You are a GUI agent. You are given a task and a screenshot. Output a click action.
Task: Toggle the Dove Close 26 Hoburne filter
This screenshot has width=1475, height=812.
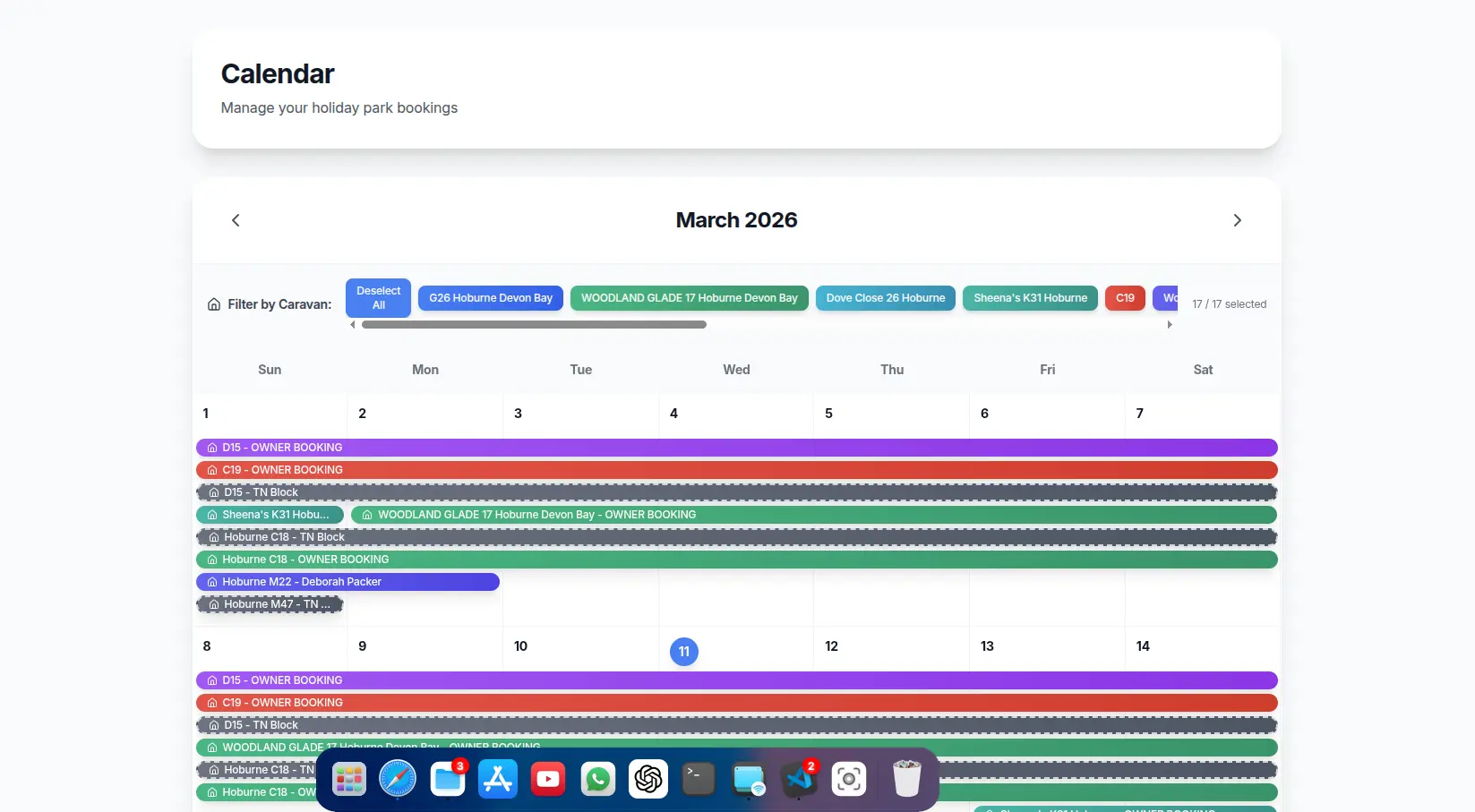coord(886,298)
